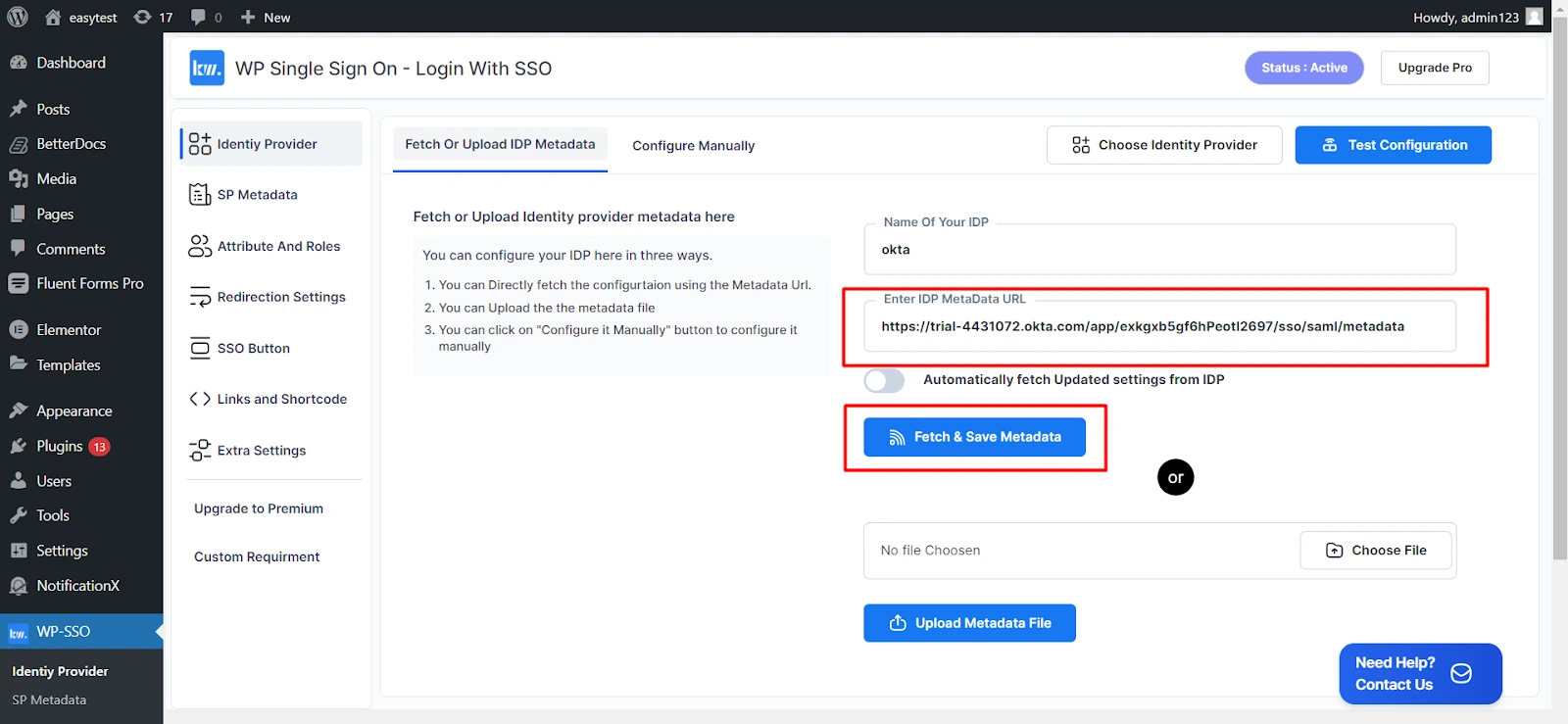Open the comments bubble icon showing 0
The image size is (1568, 724).
199,17
